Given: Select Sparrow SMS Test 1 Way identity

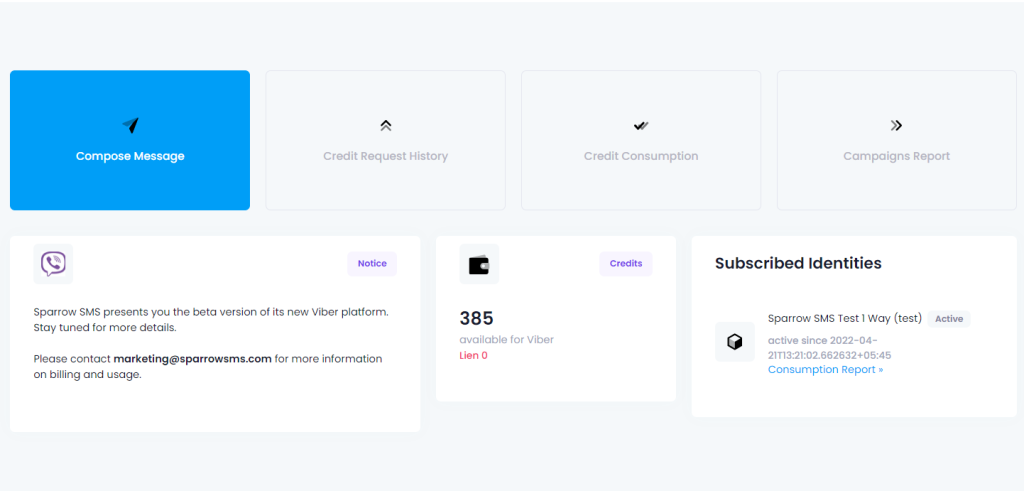Looking at the screenshot, I should click(844, 319).
